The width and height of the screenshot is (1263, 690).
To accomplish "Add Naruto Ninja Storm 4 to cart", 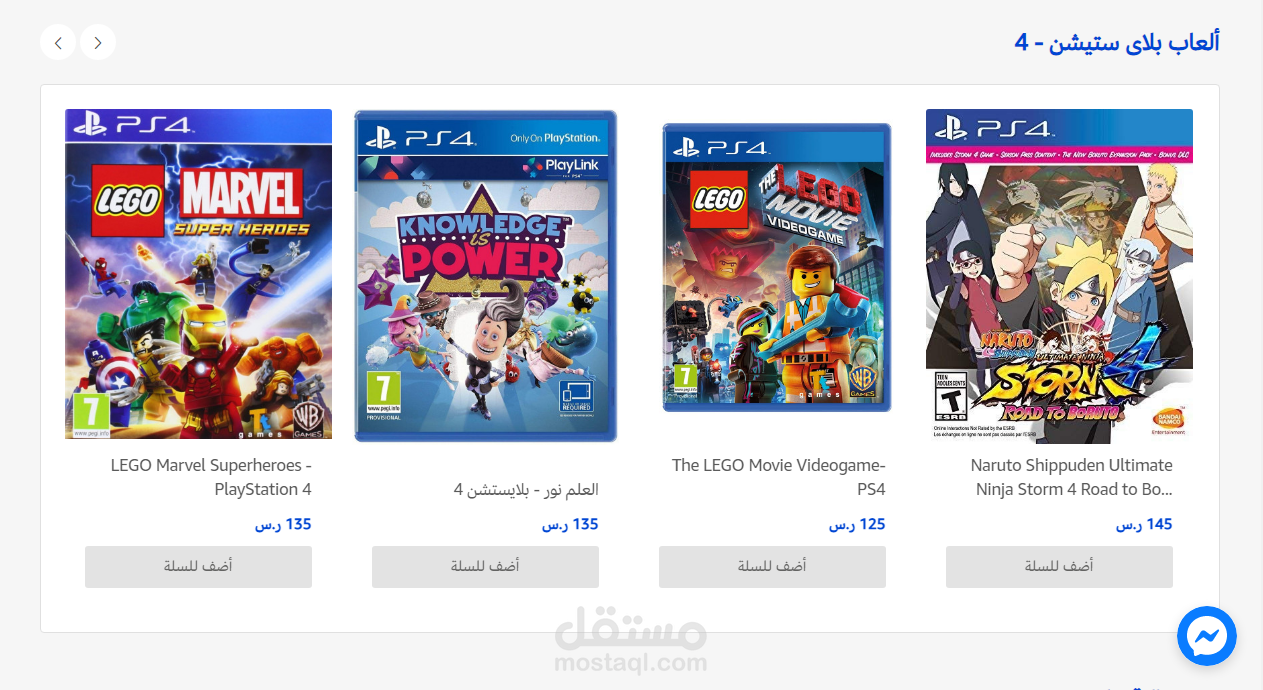I will pos(1059,566).
